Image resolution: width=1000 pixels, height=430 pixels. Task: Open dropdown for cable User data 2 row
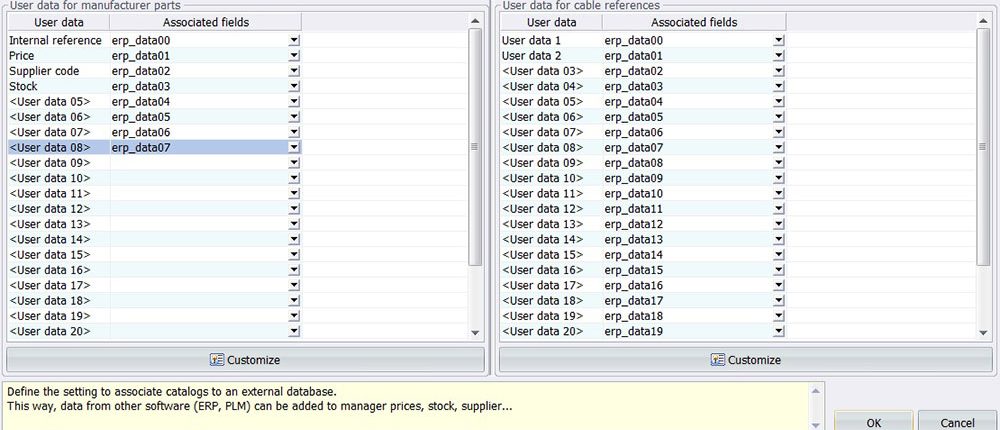779,56
